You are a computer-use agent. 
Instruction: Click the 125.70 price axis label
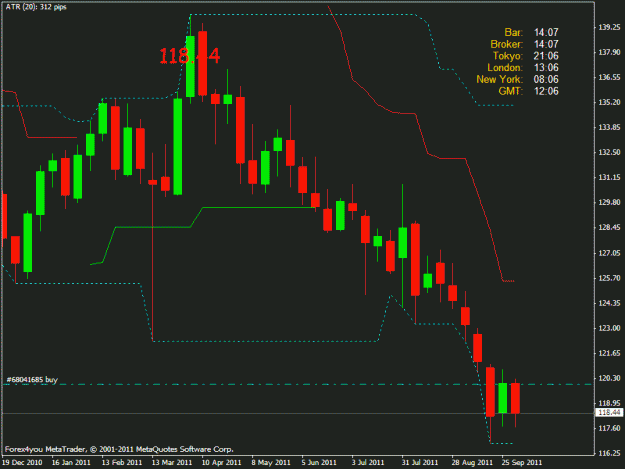click(609, 278)
